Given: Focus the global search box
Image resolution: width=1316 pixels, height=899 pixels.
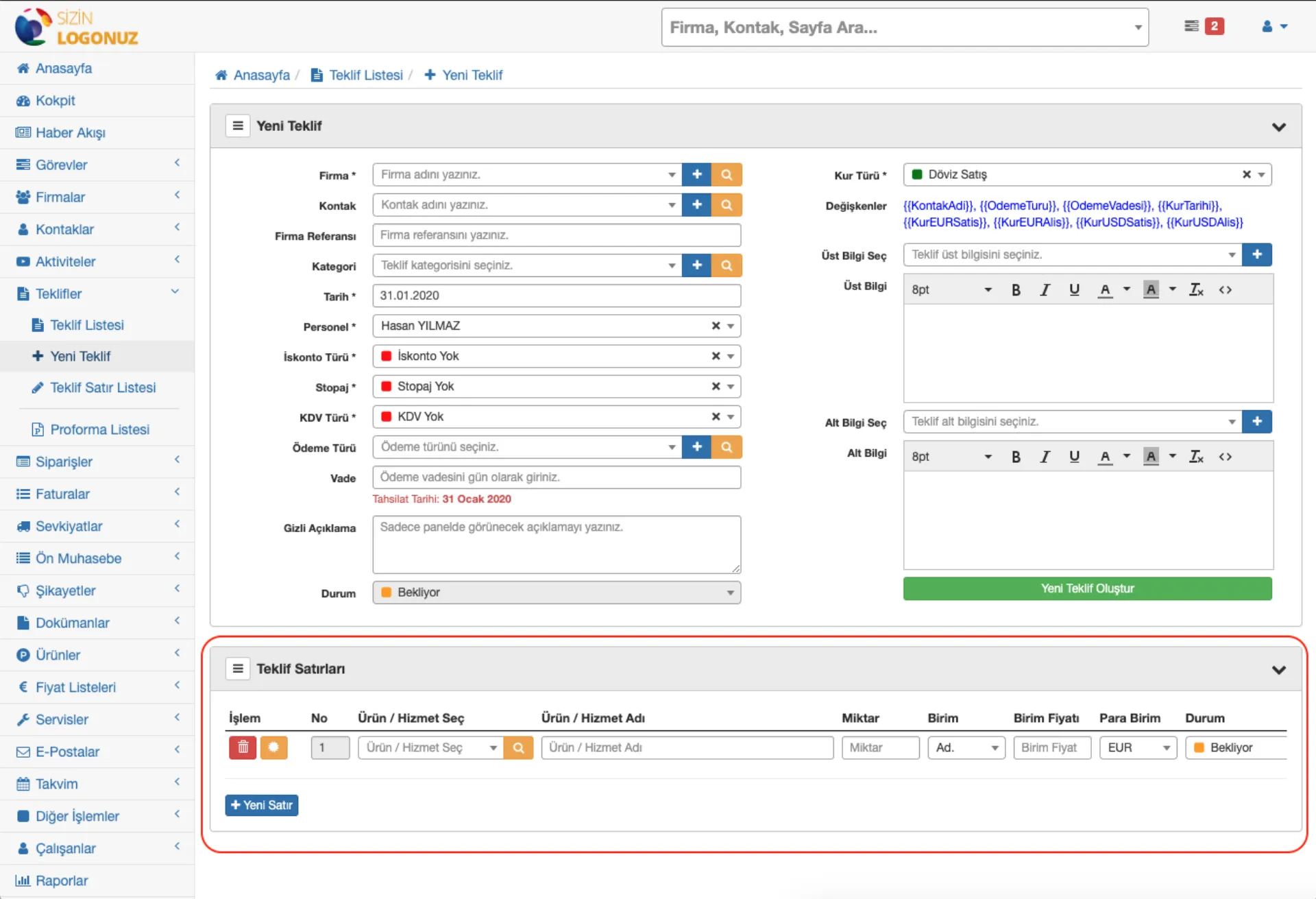Looking at the screenshot, I should [x=905, y=27].
